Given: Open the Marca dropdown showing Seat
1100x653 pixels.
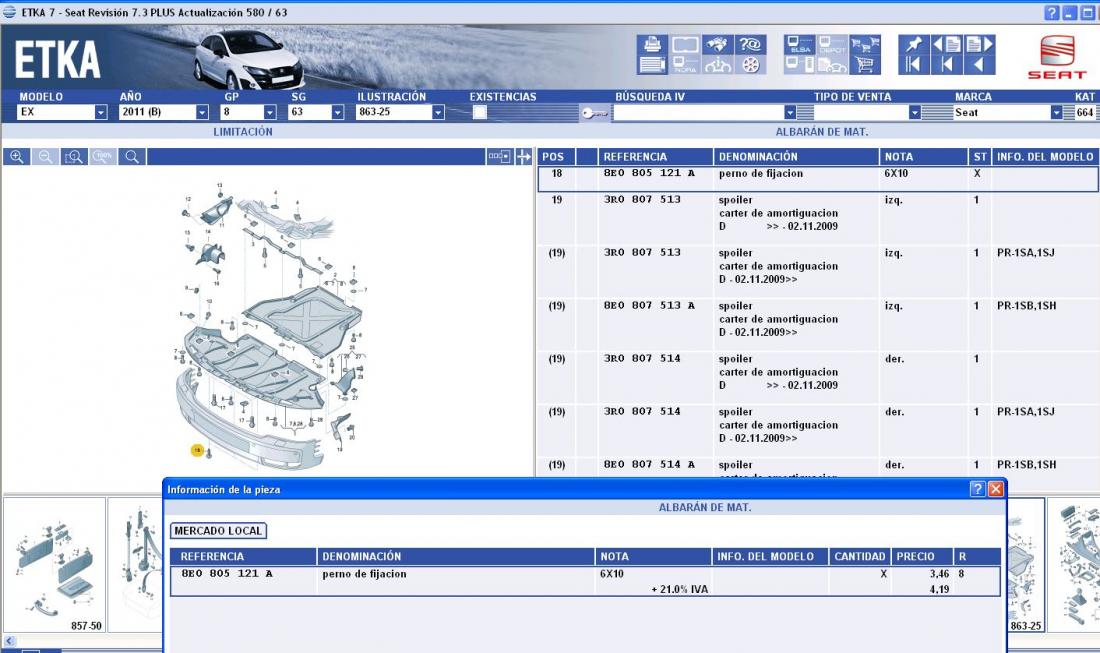Looking at the screenshot, I should point(1057,112).
